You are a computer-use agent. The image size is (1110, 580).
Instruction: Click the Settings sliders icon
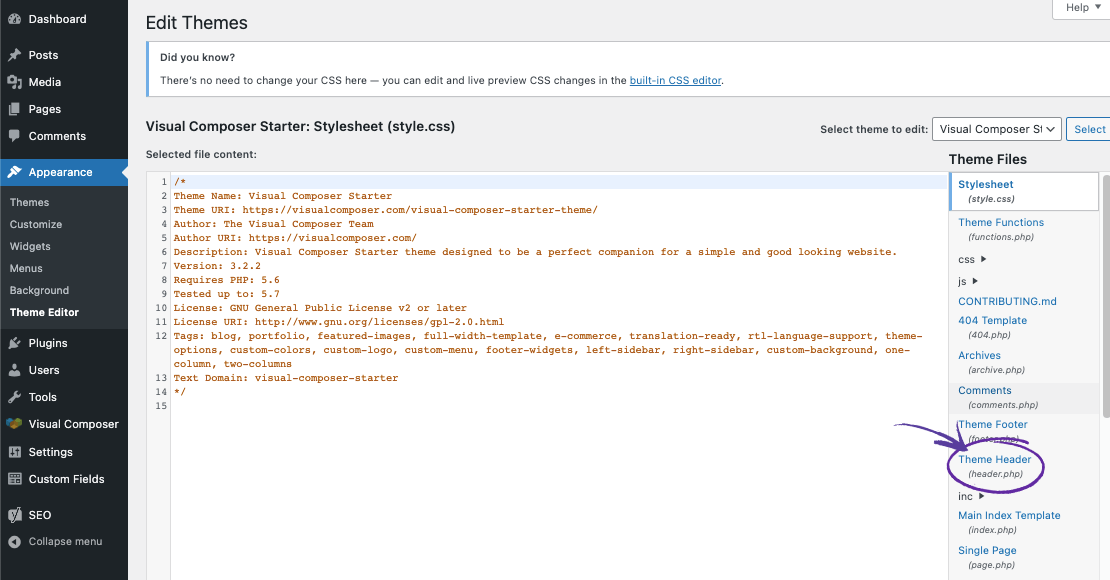tap(14, 452)
